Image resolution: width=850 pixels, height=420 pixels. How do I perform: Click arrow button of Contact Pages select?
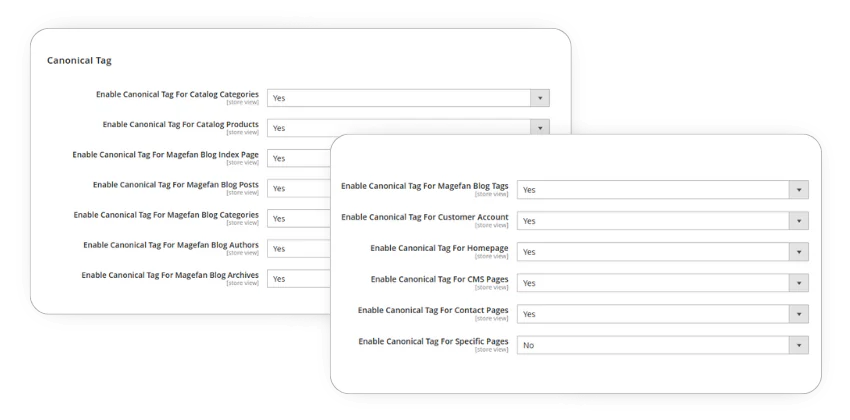pos(799,314)
